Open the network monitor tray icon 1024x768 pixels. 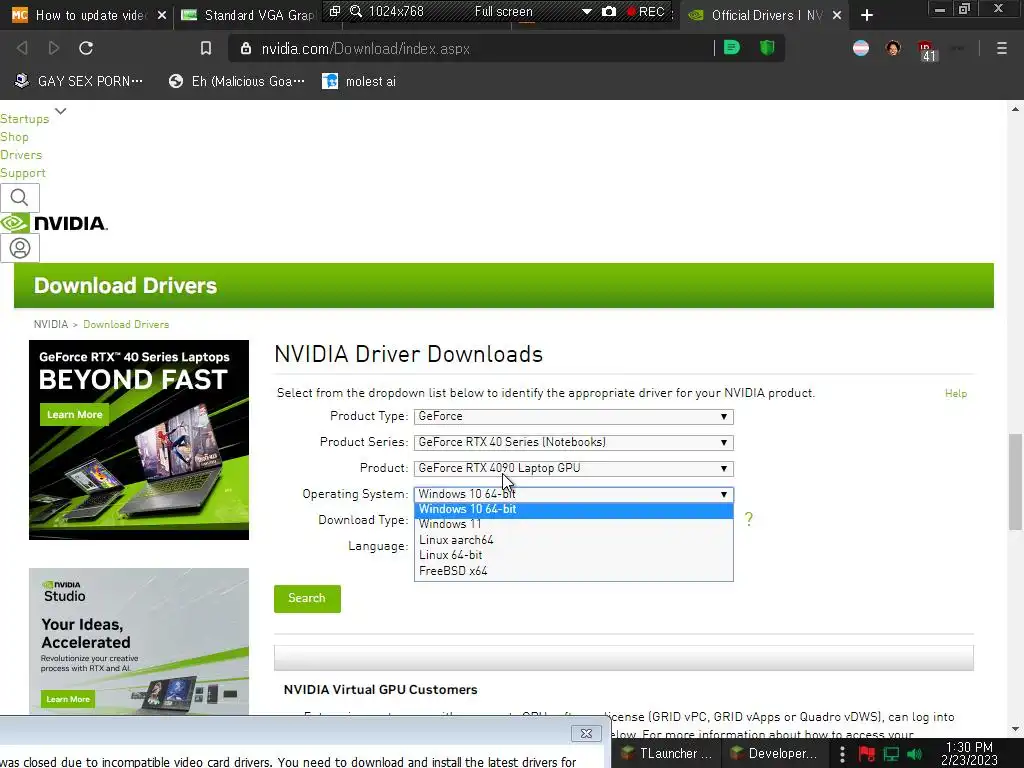(891, 754)
